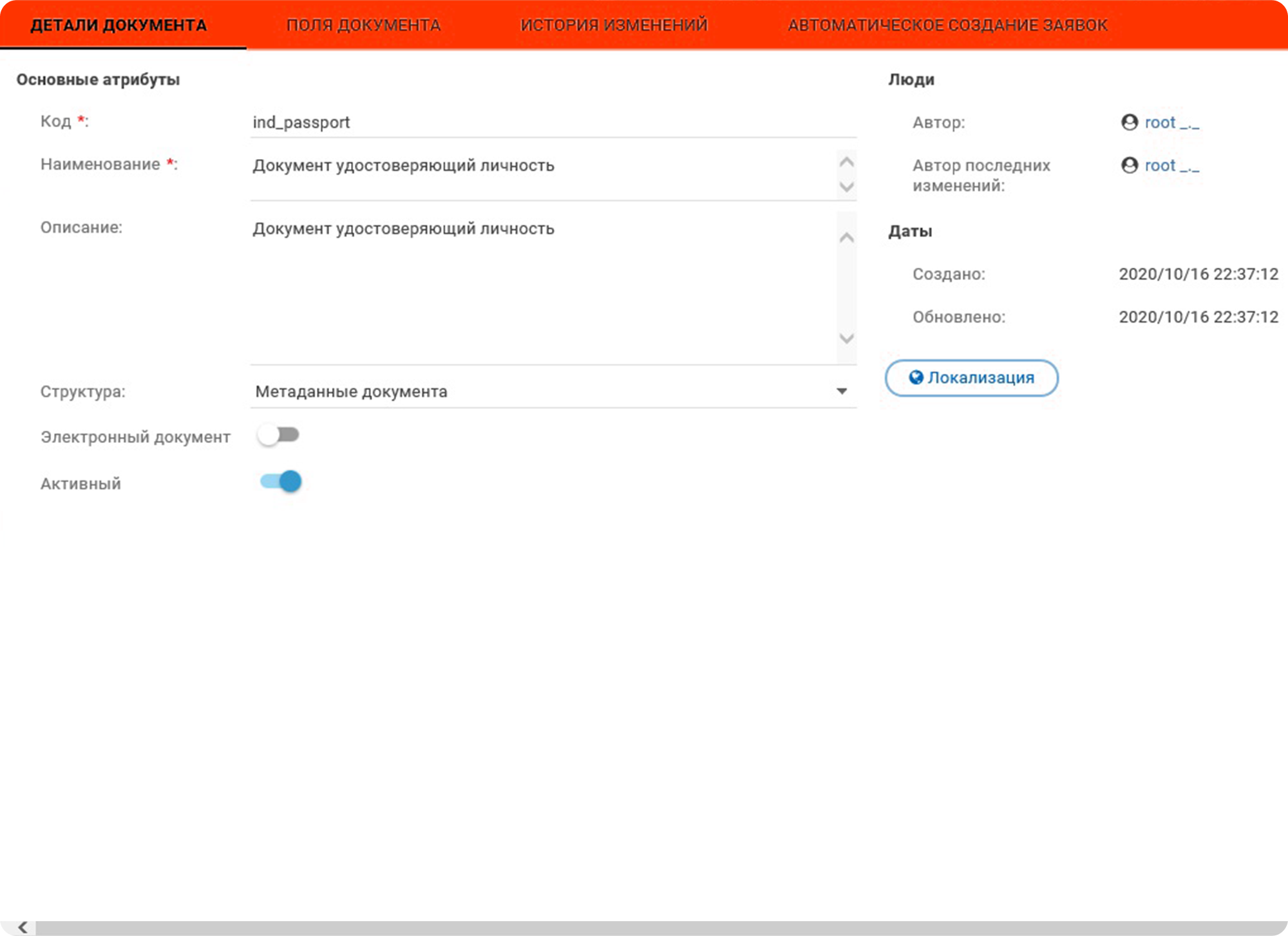Screen dimensions: 1288x936
Task: Click the Наименование field scroll-up arrow
Action: 846,162
